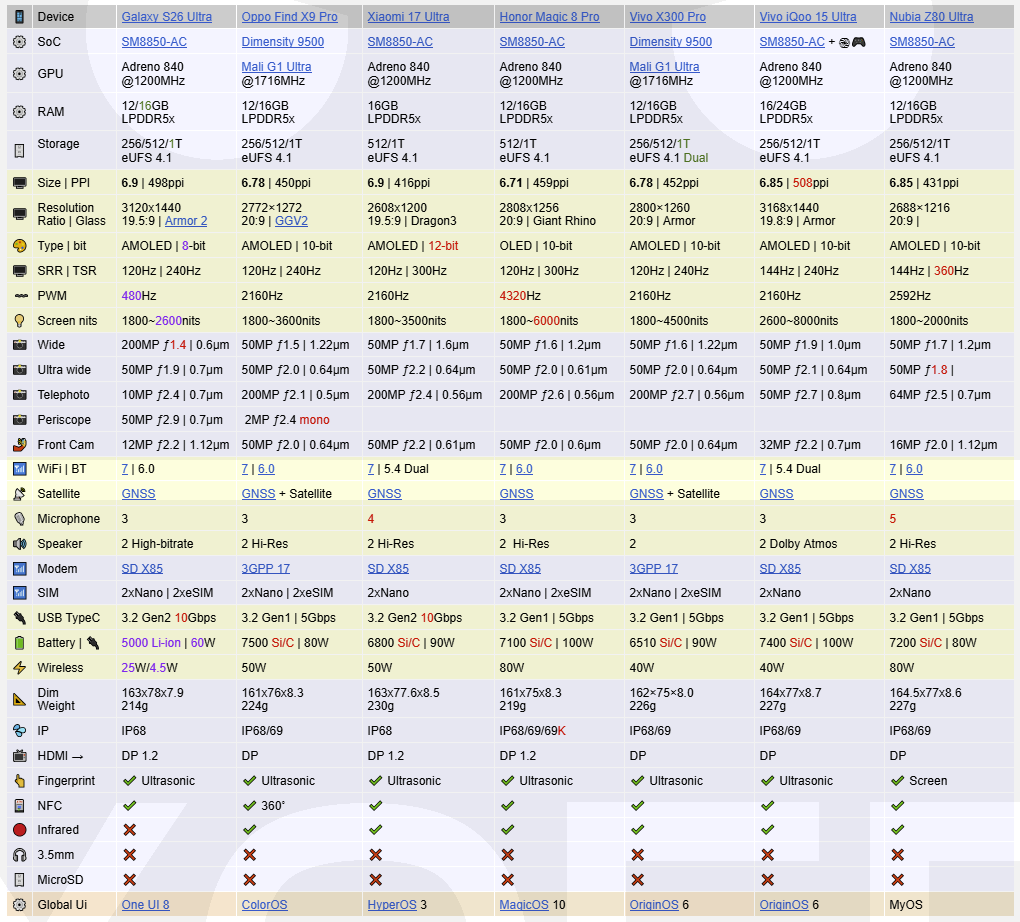The image size is (1020, 922).
Task: Click the ruler triangle icon beside Dim Weight
Action: pos(20,699)
